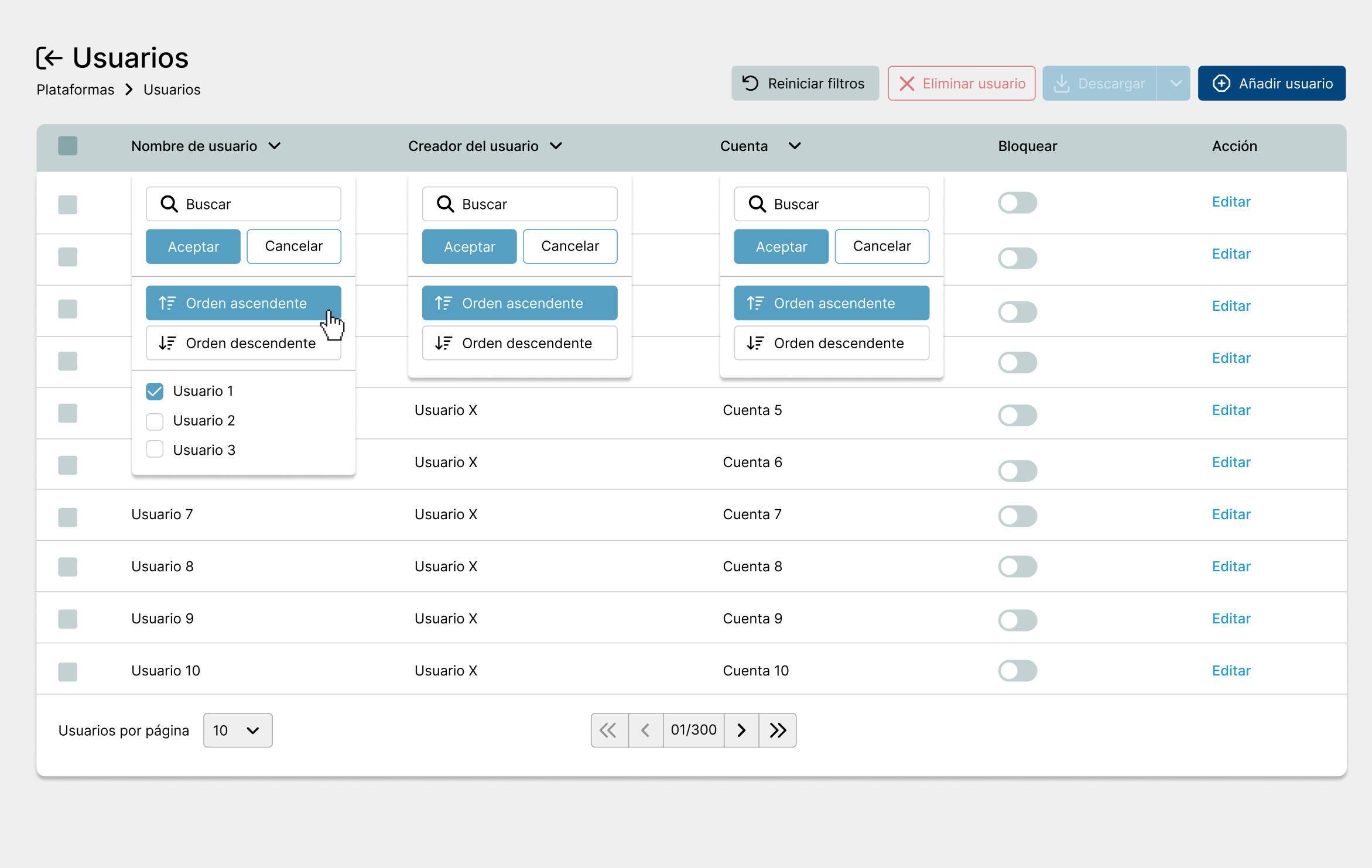Open the Usuarios por página dropdown

(238, 730)
